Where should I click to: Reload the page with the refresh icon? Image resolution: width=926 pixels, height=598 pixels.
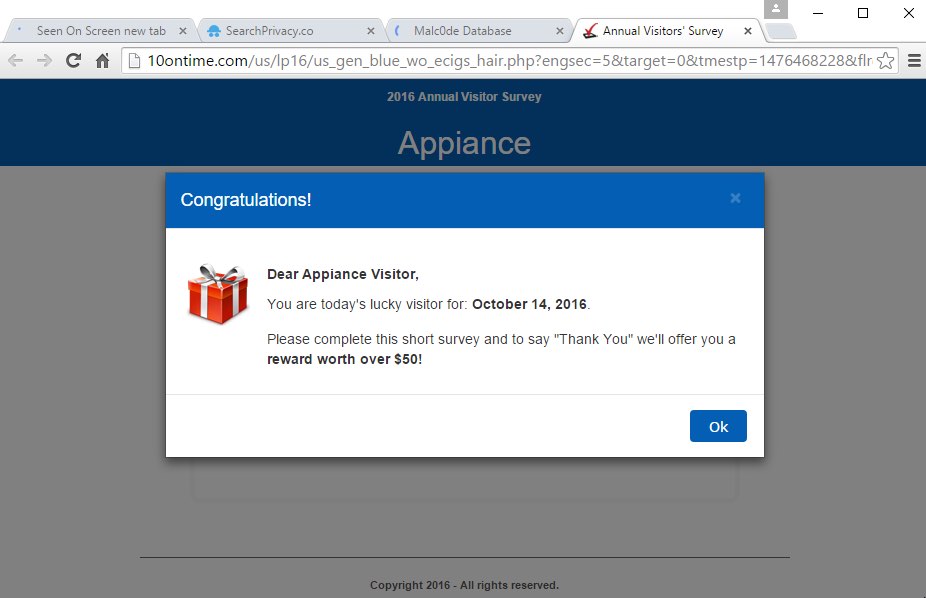point(73,61)
